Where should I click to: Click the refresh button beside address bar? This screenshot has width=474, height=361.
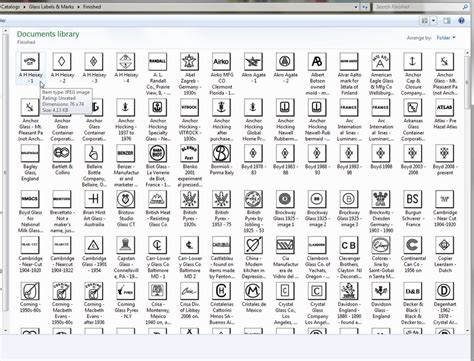365,7
